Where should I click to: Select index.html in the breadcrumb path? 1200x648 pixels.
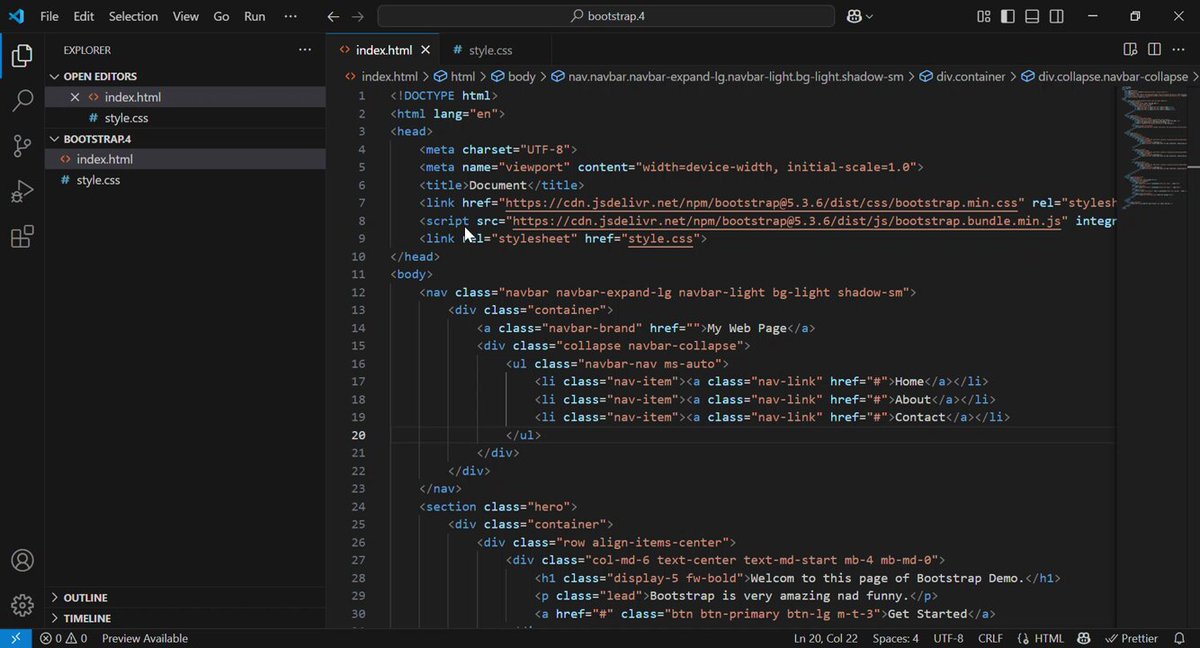[382, 76]
